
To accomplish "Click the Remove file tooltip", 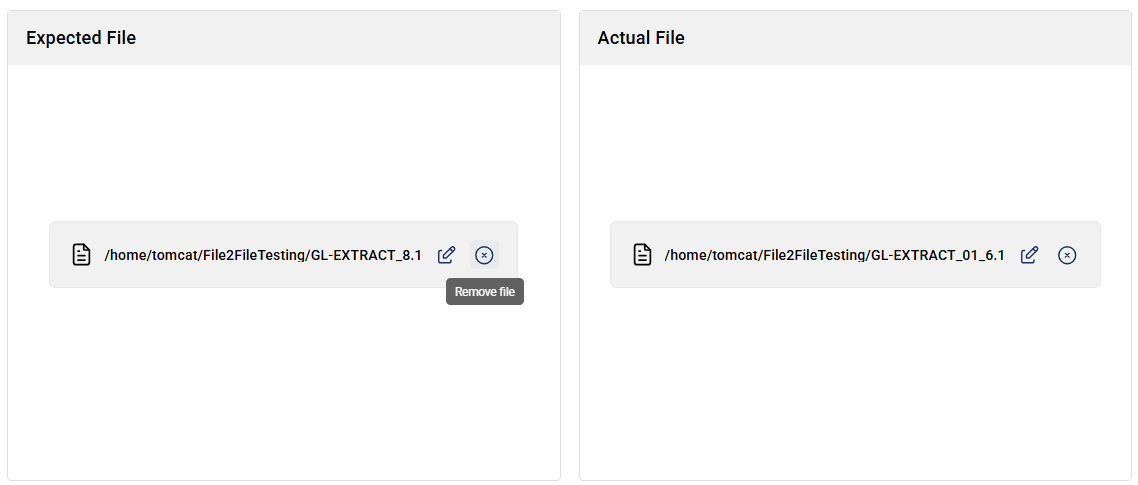I will click(485, 292).
